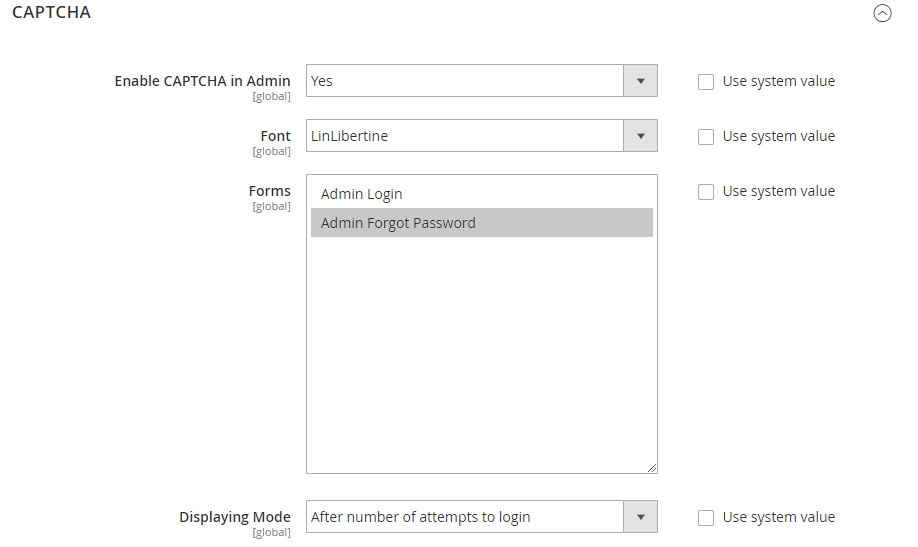
Task: Check Use system value for Font
Action: [706, 136]
